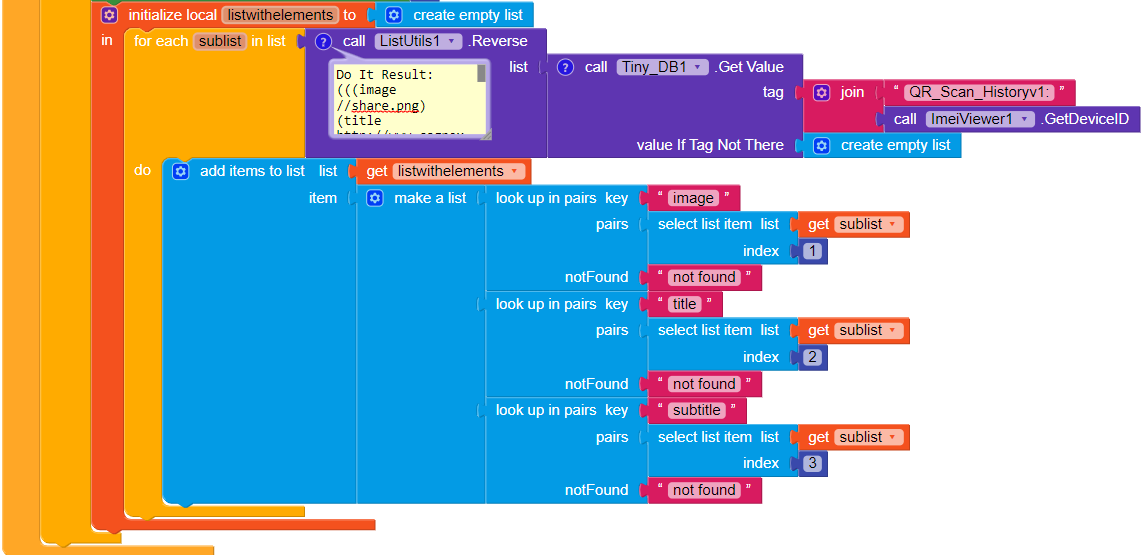
Task: Edit the listwithelements local variable name
Action: tap(280, 15)
